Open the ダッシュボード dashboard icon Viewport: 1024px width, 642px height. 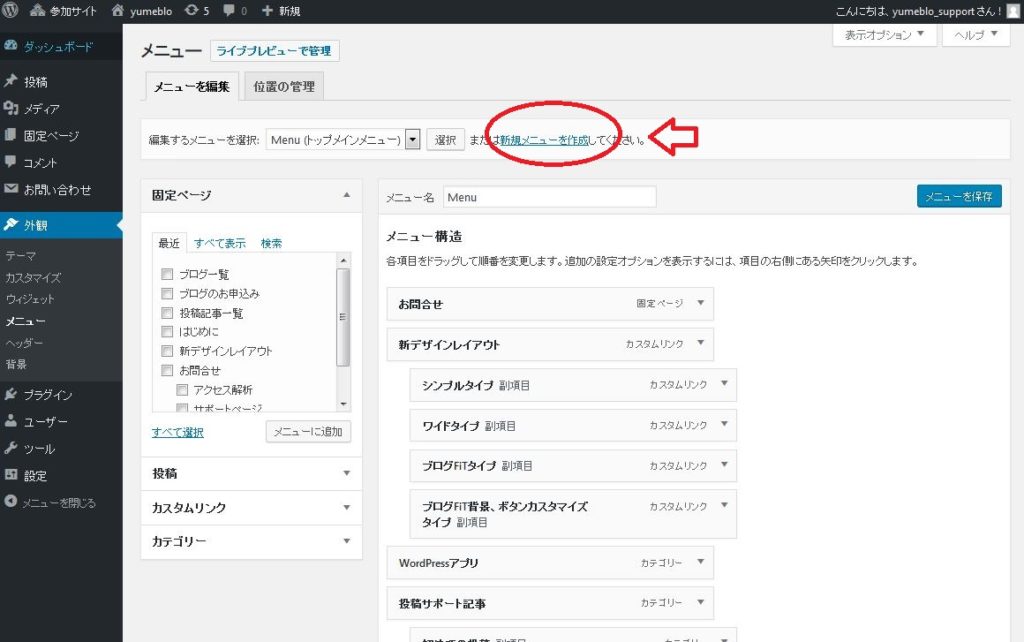(x=10, y=46)
